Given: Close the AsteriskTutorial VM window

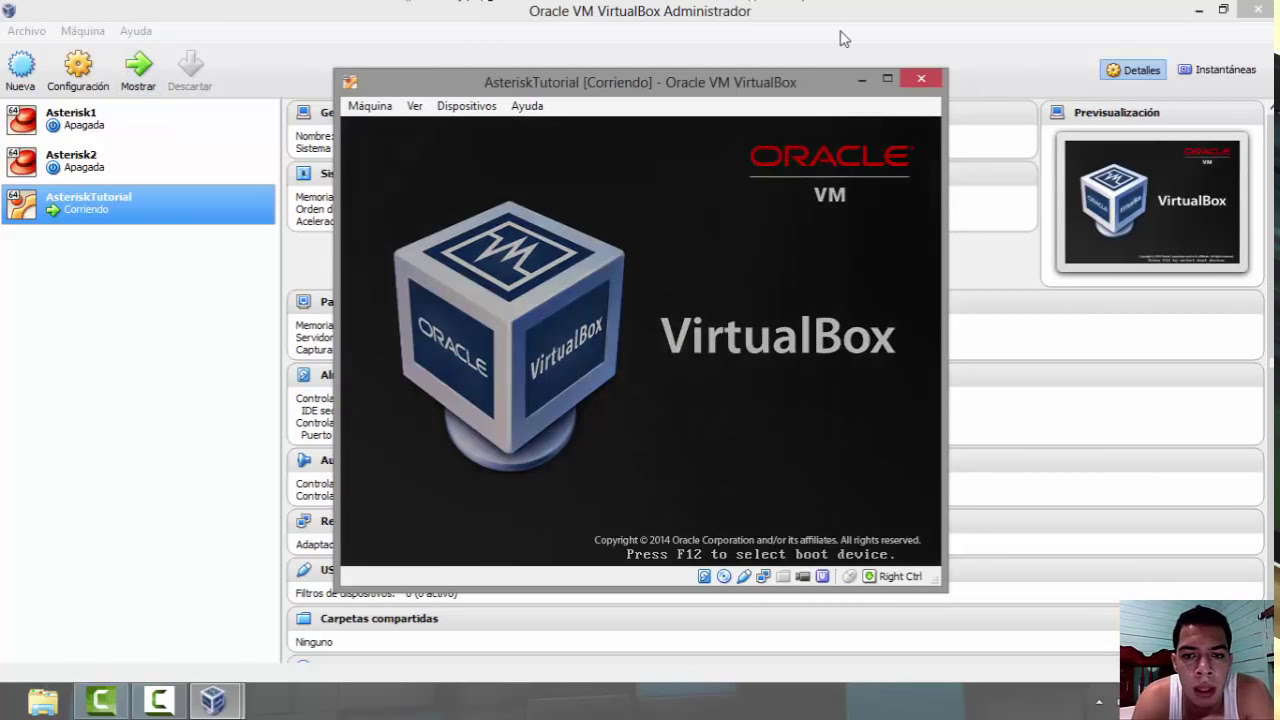Looking at the screenshot, I should pos(921,78).
